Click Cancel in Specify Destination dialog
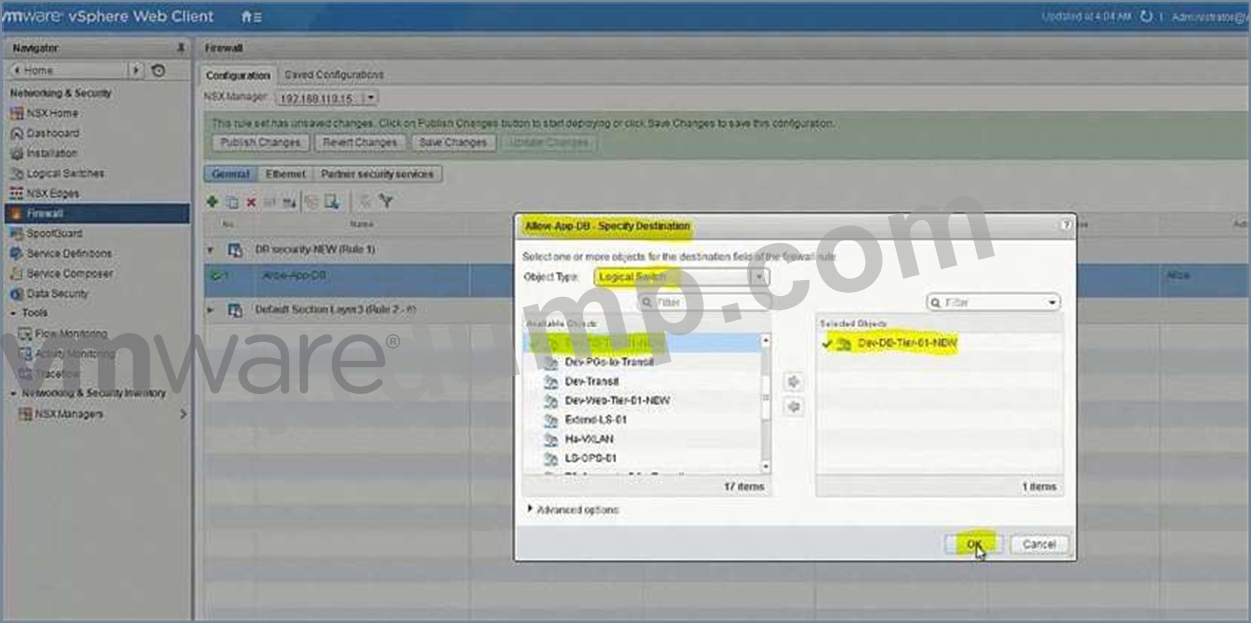 (1039, 544)
